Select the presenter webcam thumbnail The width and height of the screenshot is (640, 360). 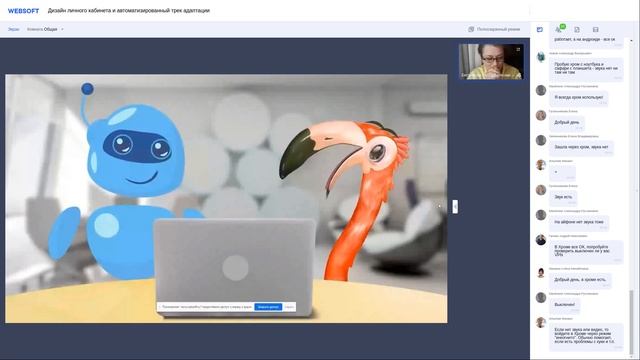pyautogui.click(x=491, y=62)
